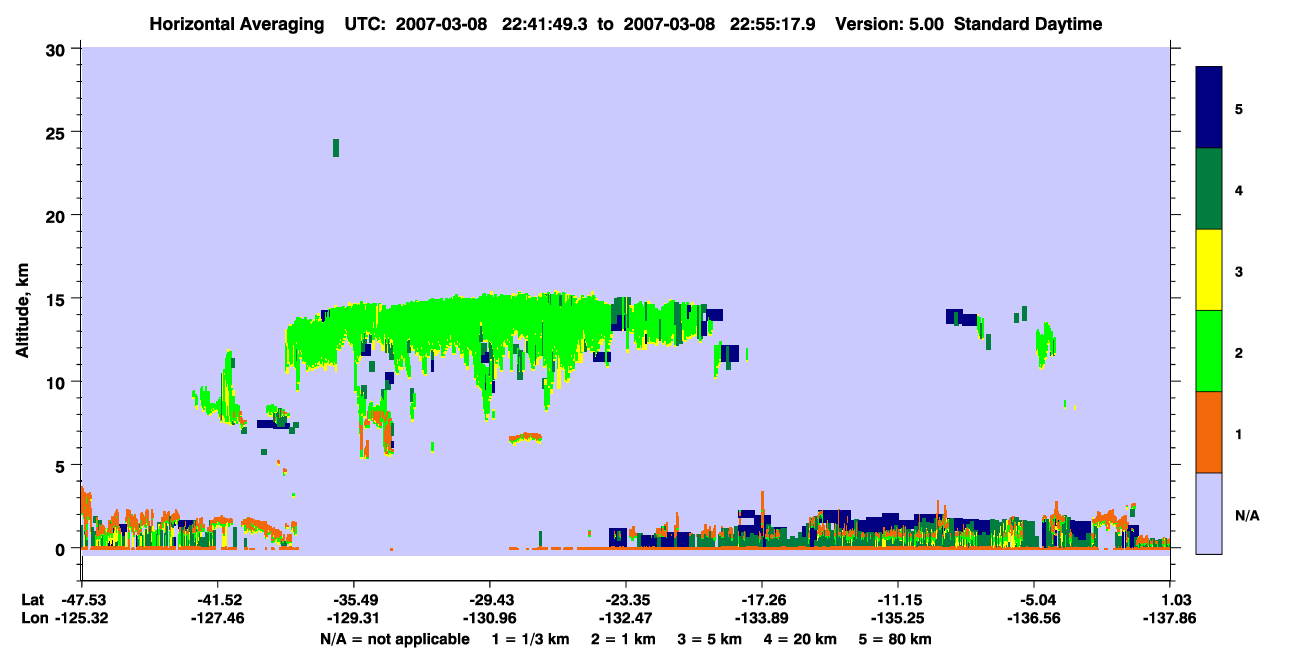Click the longitude value -137.86
This screenshot has height=667, width=1300.
pos(1170,619)
